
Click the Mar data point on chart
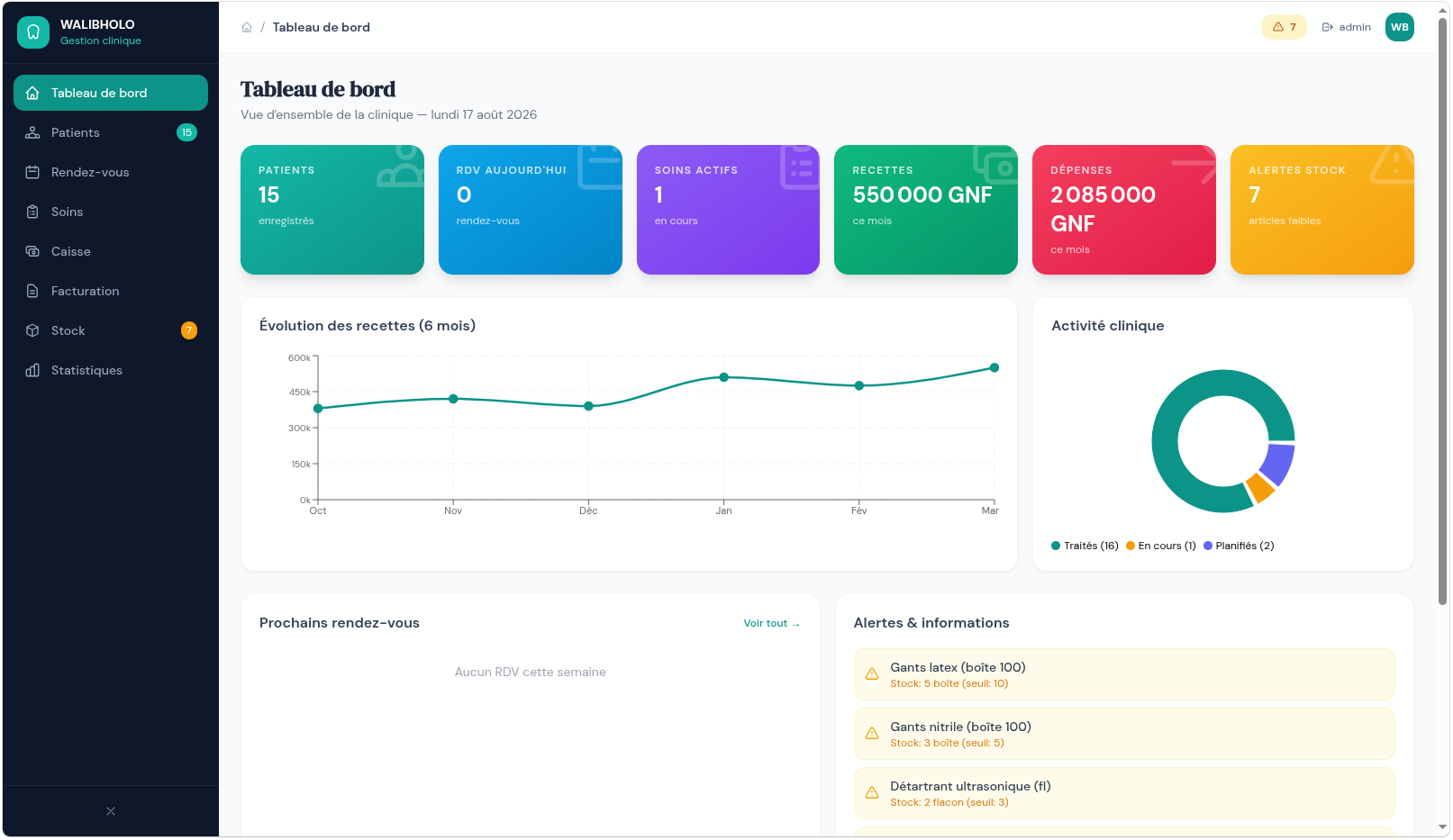(x=994, y=367)
